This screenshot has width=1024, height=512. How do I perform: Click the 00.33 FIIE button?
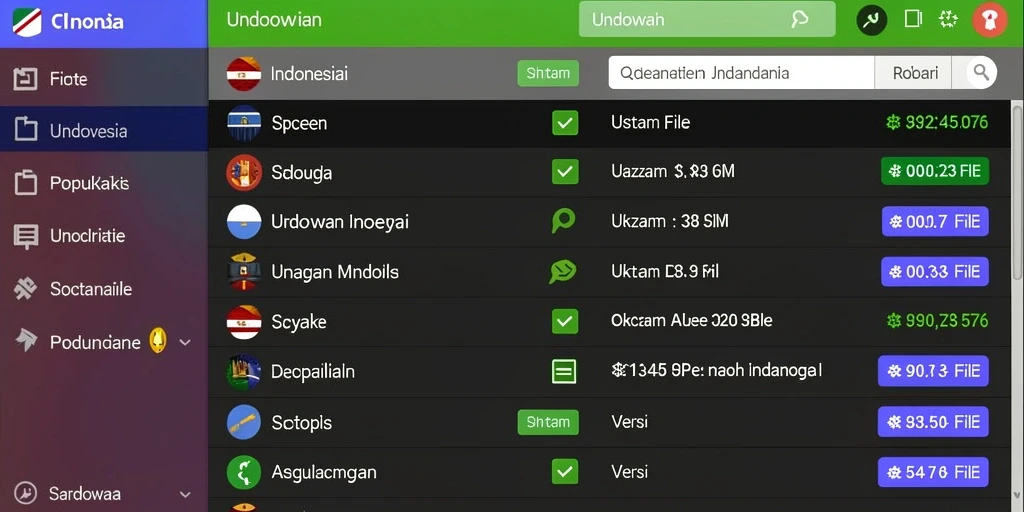(935, 271)
